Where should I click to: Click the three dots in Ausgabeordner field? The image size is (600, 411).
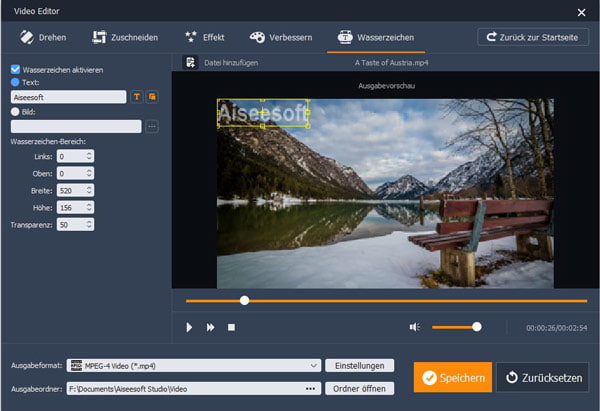pyautogui.click(x=310, y=388)
